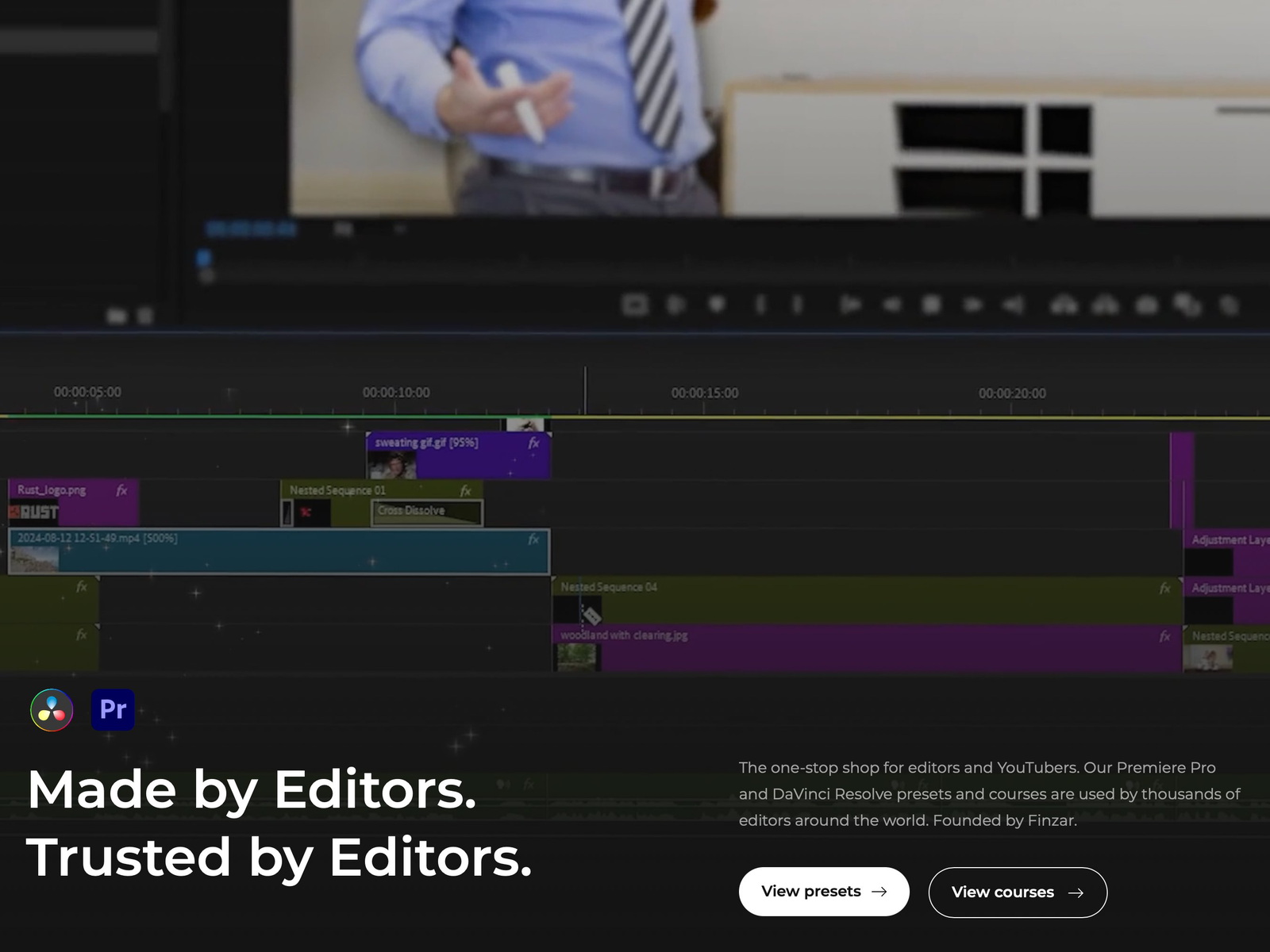Click the "Trusted by Editors." headline
Screen dimensions: 1270x952
[279, 858]
